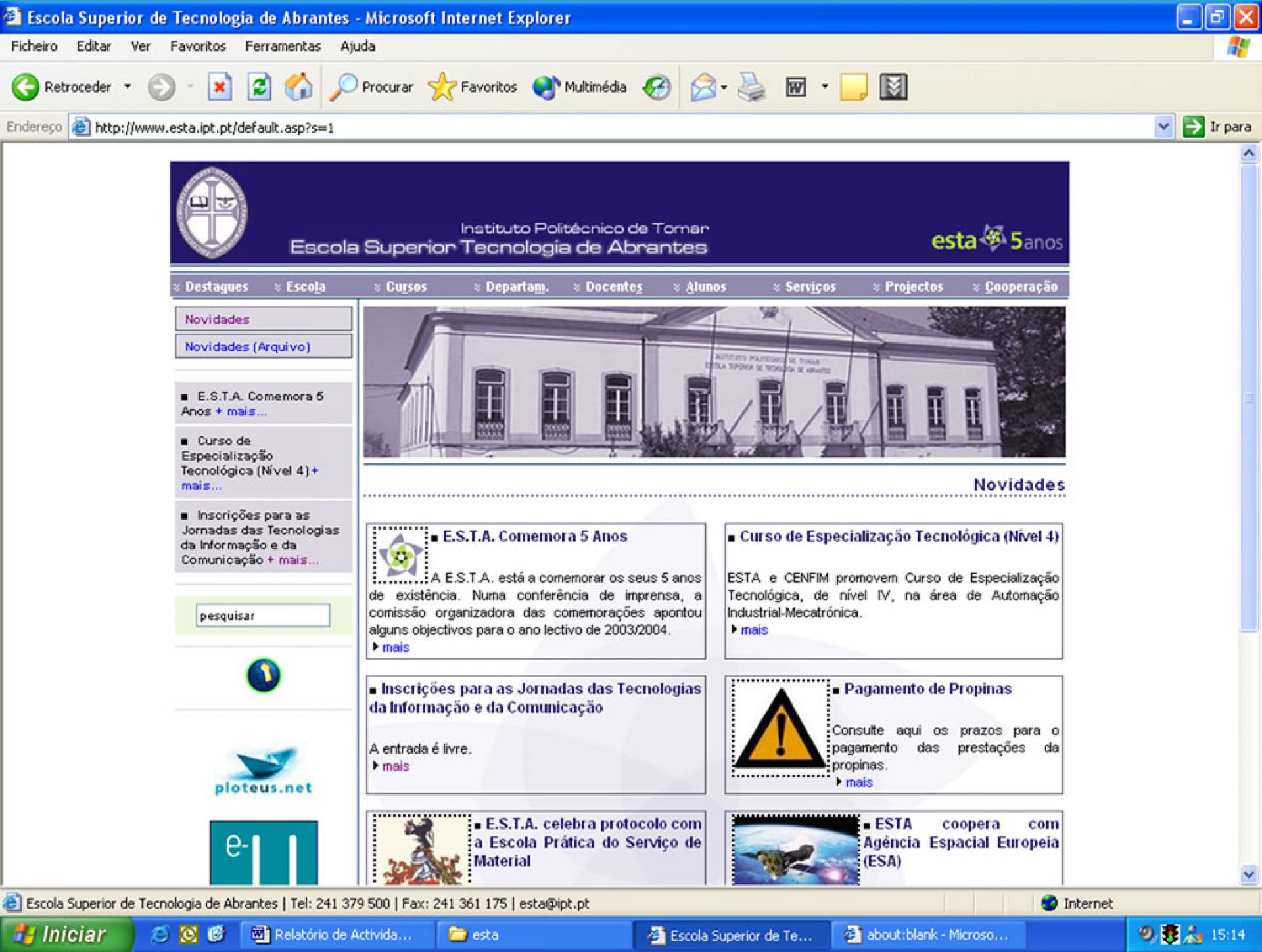Open the History toolbar icon
The height and width of the screenshot is (952, 1262).
coord(657,87)
